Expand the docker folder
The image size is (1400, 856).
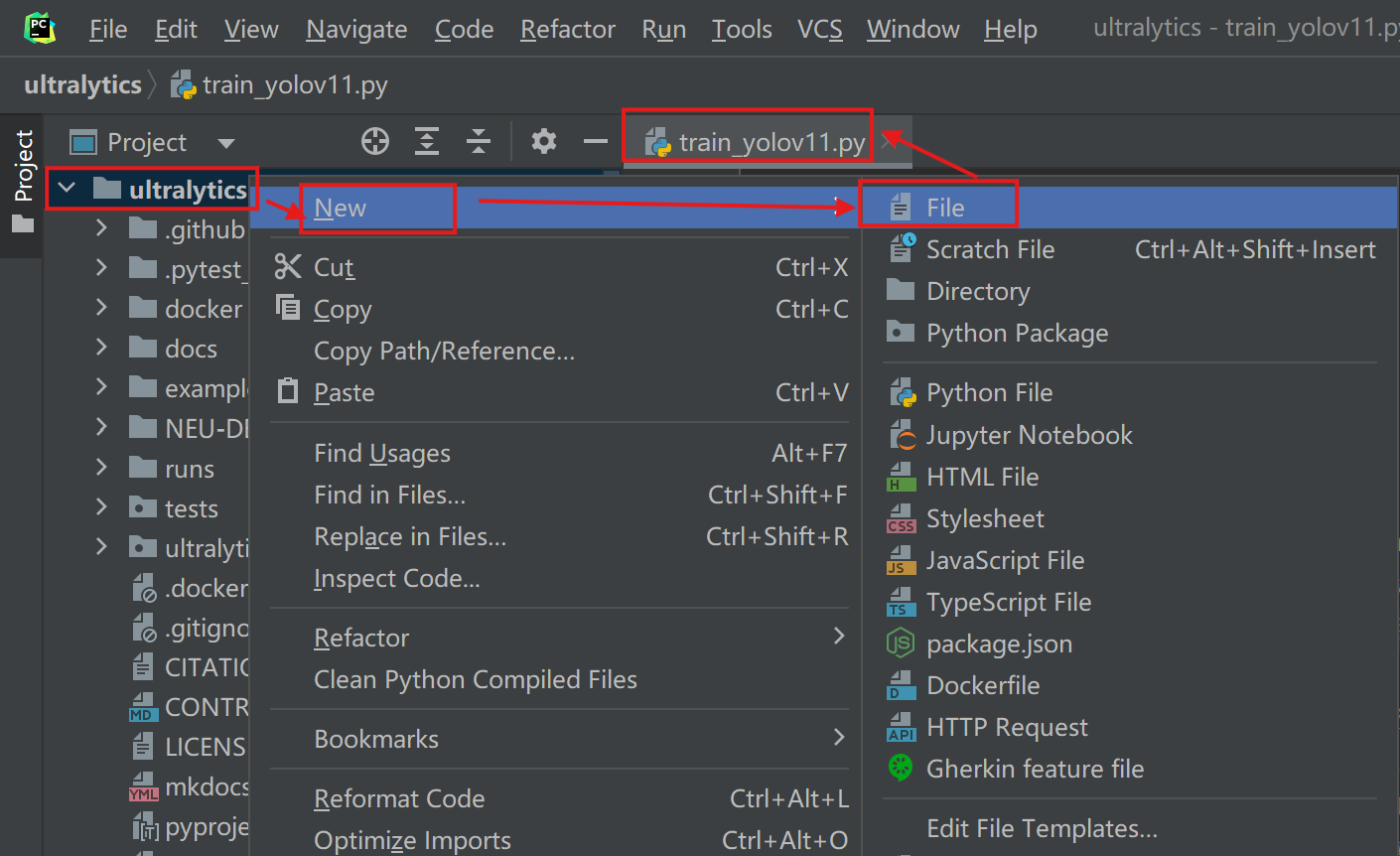101,308
